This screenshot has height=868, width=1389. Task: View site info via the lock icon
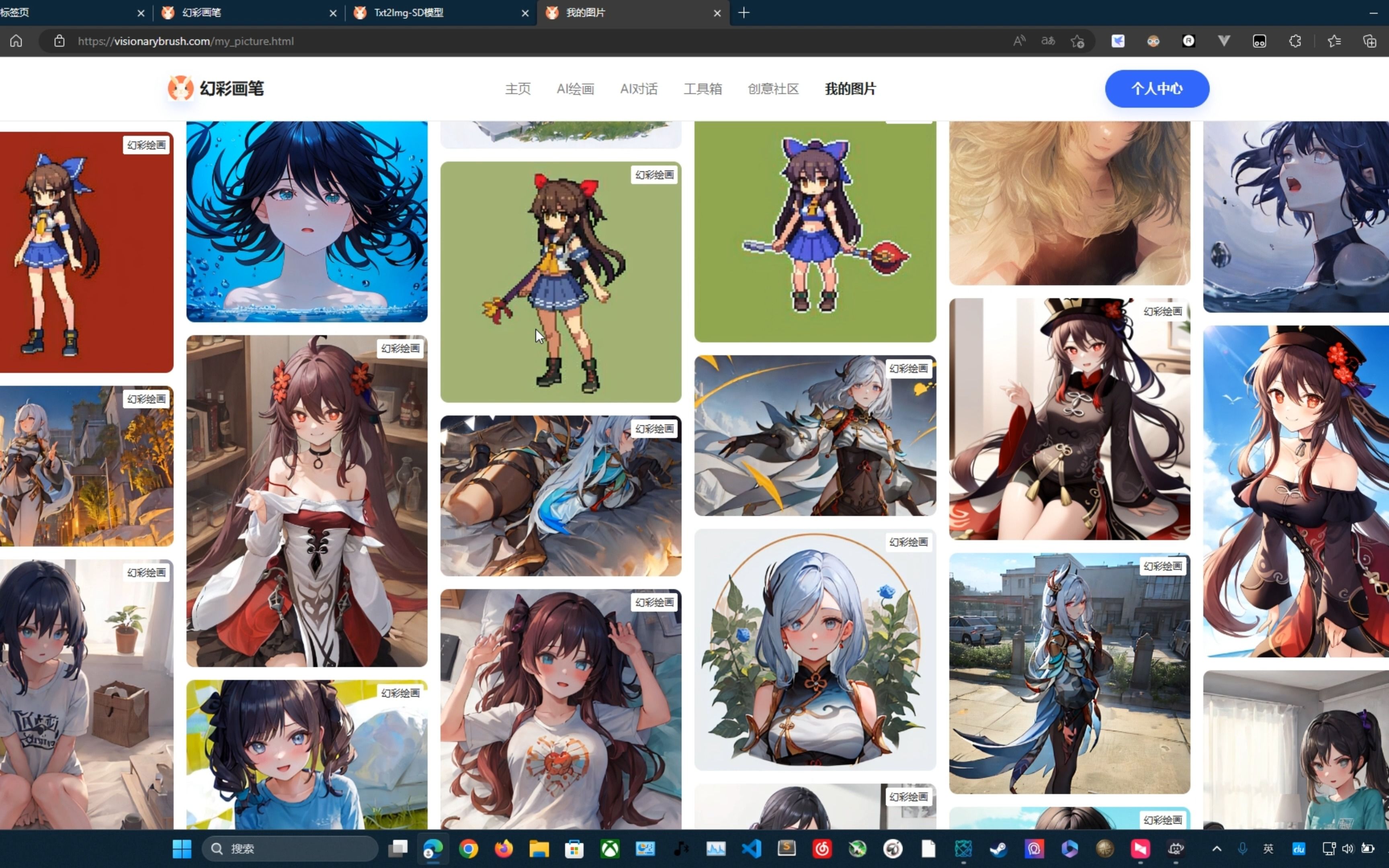click(59, 41)
